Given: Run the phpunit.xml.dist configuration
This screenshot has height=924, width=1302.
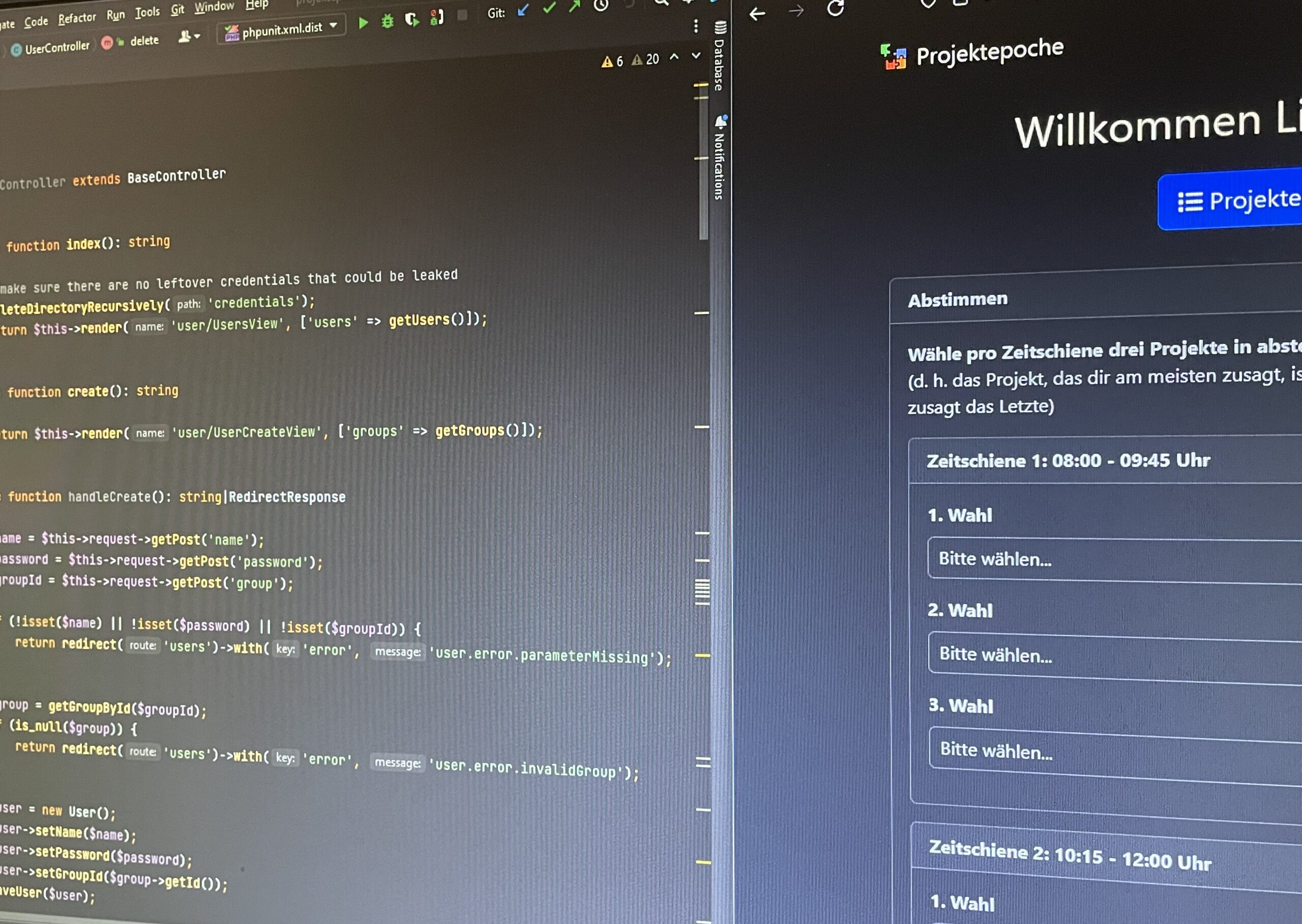Looking at the screenshot, I should pyautogui.click(x=363, y=23).
